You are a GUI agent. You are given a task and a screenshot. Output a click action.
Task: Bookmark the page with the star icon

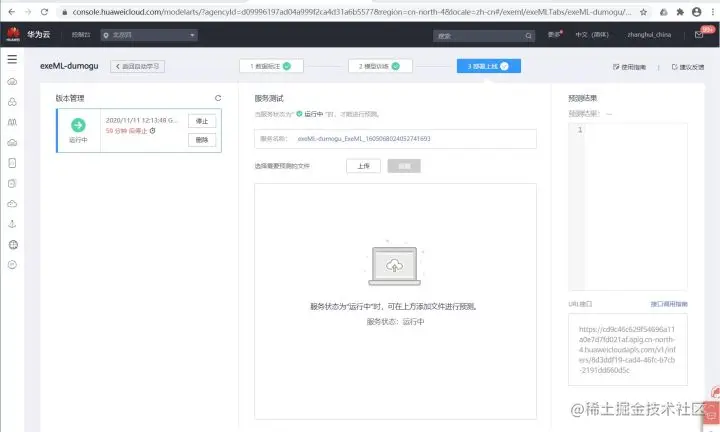pyautogui.click(x=643, y=12)
